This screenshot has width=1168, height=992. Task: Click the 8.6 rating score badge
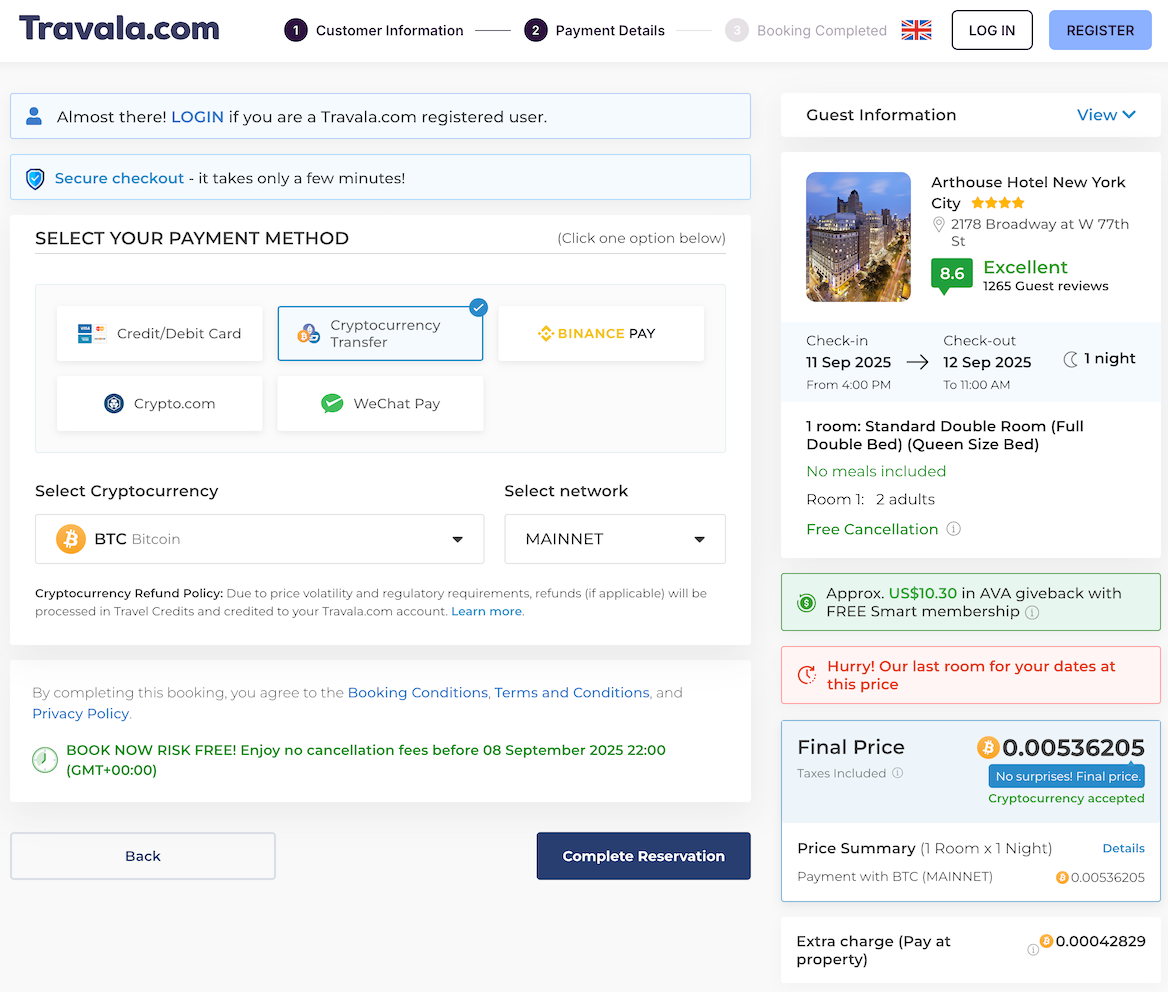pos(951,274)
